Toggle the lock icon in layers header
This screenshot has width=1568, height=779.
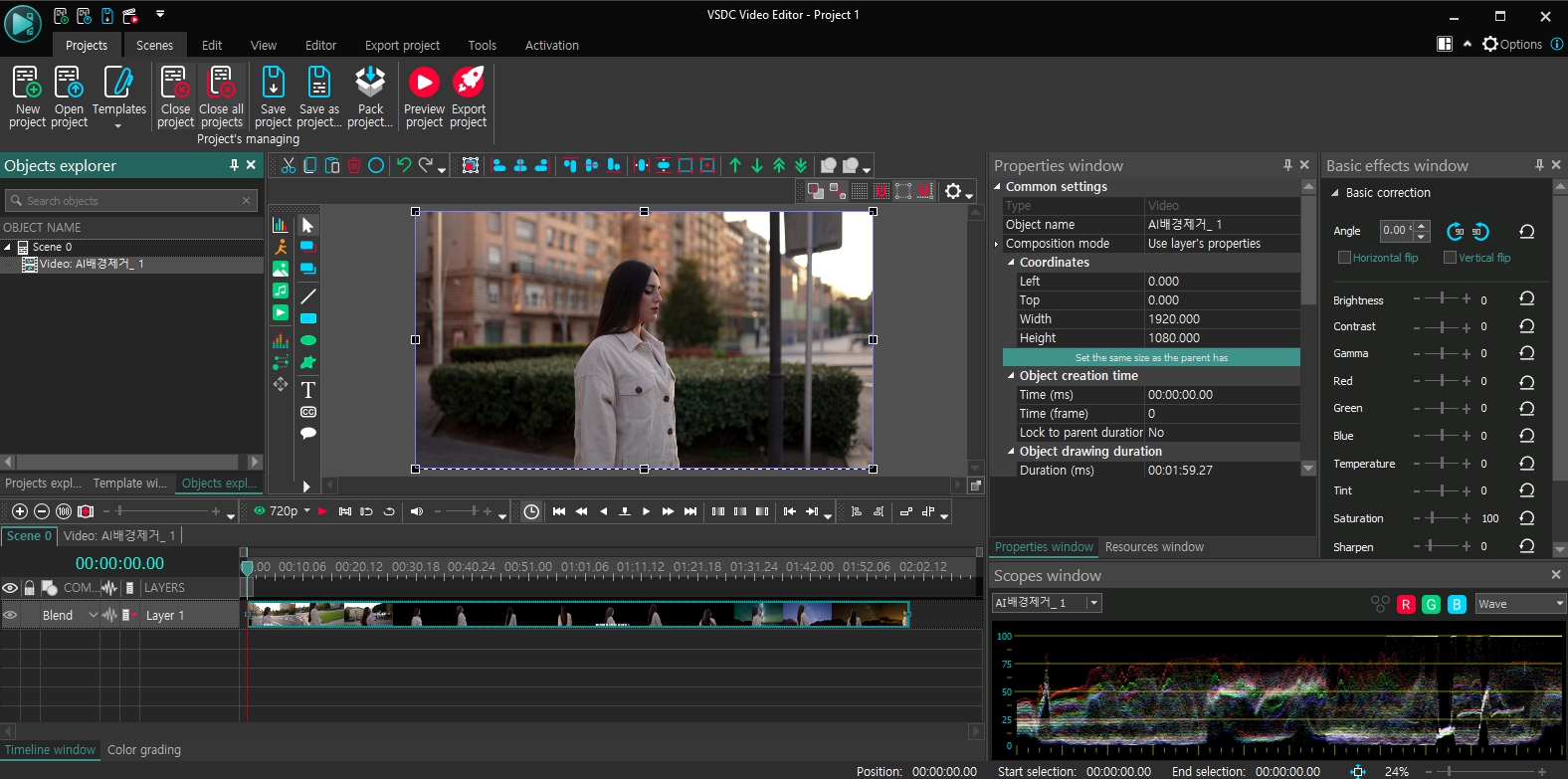click(x=30, y=588)
